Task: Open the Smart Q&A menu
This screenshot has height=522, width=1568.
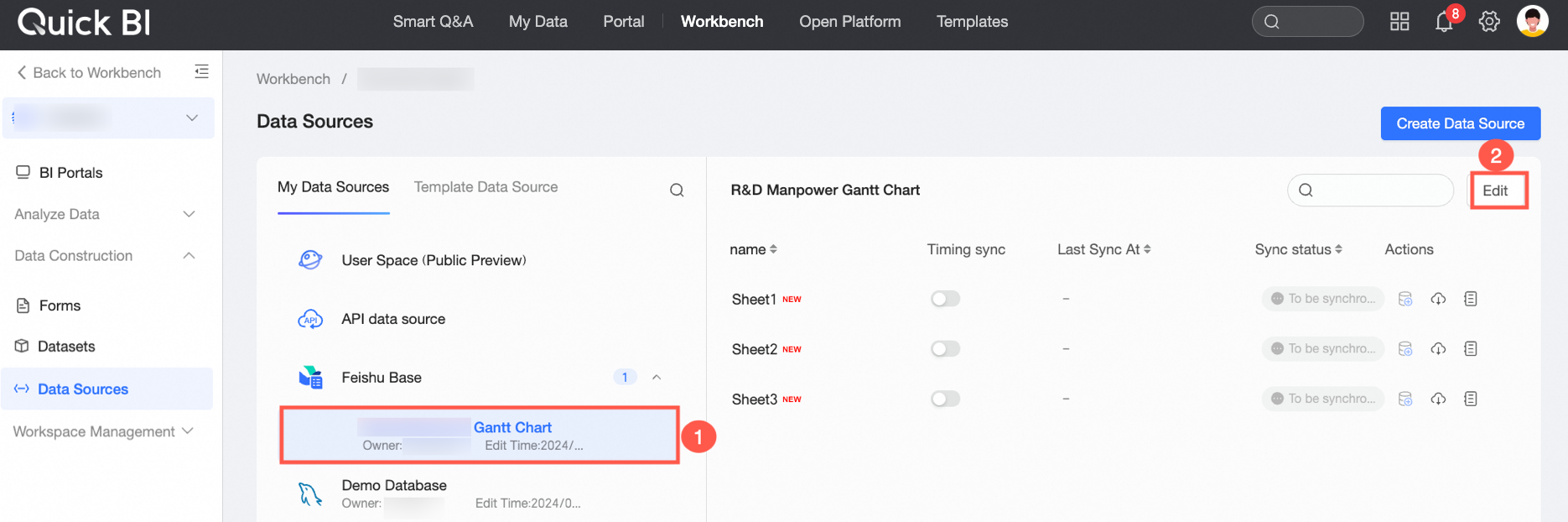Action: click(433, 22)
